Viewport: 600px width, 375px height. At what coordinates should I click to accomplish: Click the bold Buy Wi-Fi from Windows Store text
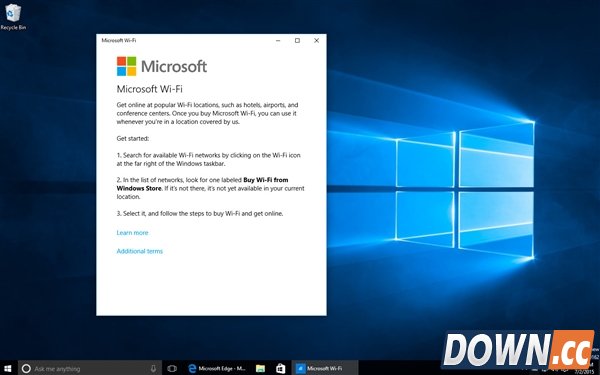pyautogui.click(x=202, y=184)
